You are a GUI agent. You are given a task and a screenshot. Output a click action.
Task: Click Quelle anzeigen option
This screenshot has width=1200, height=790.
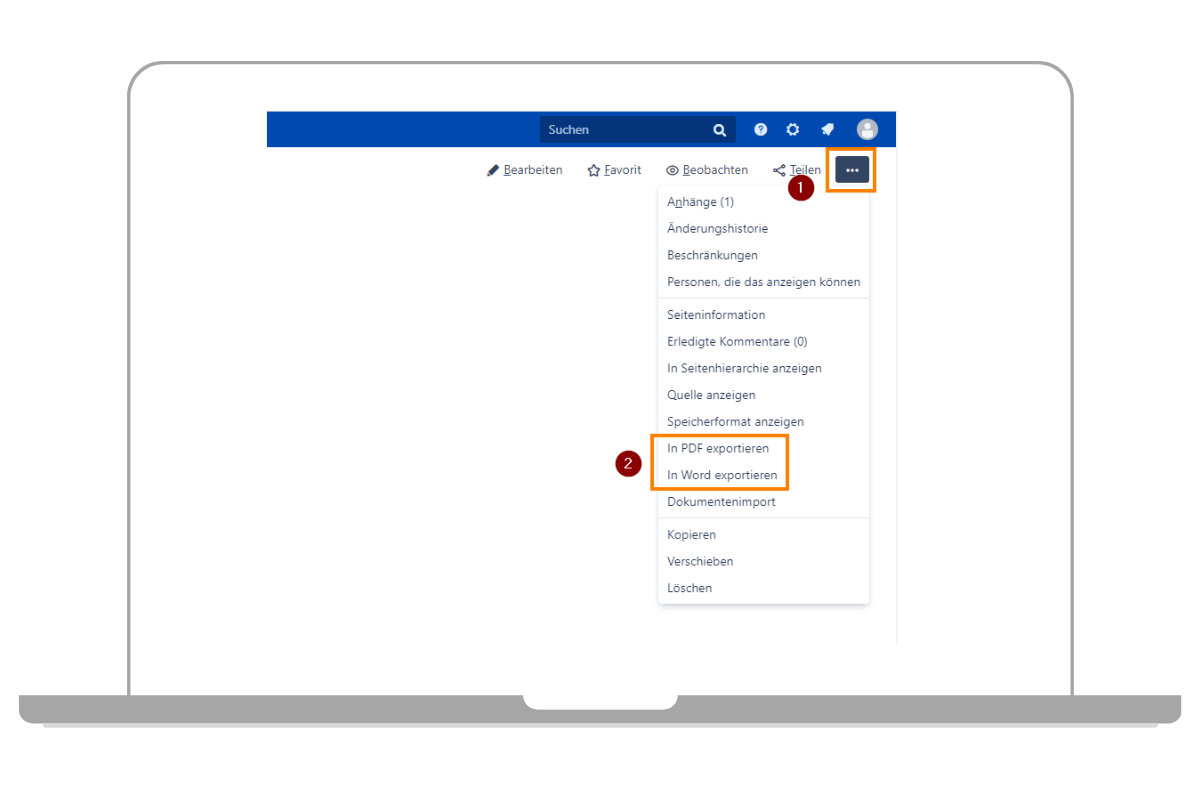click(x=711, y=395)
